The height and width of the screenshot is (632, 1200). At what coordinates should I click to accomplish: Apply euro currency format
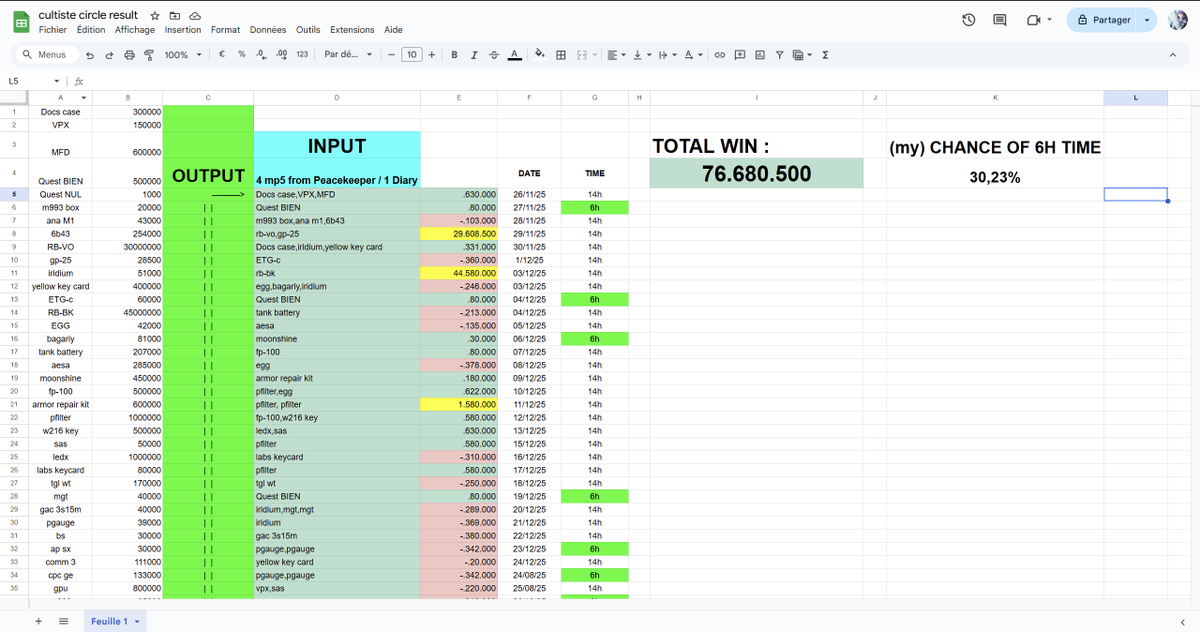[x=221, y=55]
